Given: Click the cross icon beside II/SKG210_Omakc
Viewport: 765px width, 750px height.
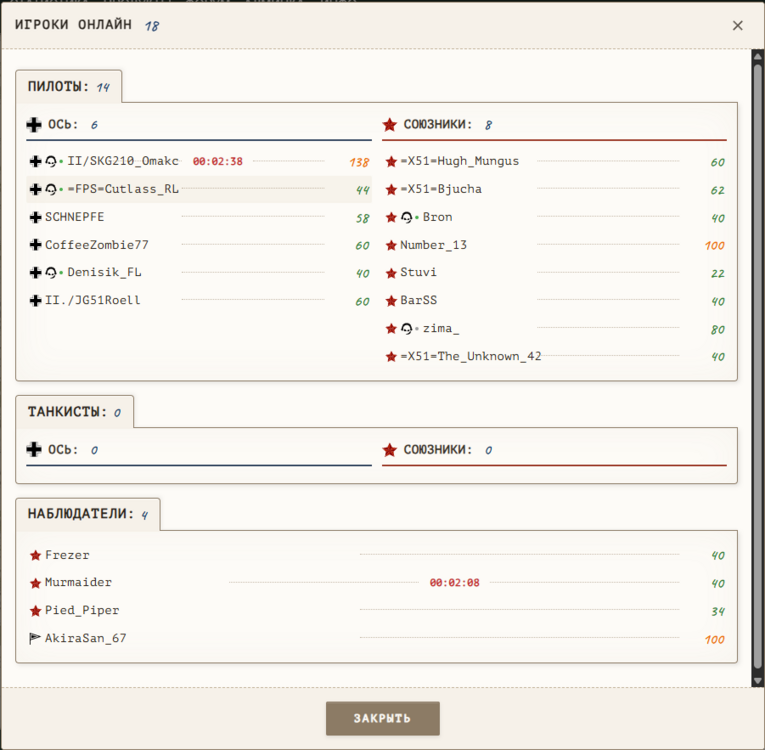Looking at the screenshot, I should pyautogui.click(x=35, y=161).
